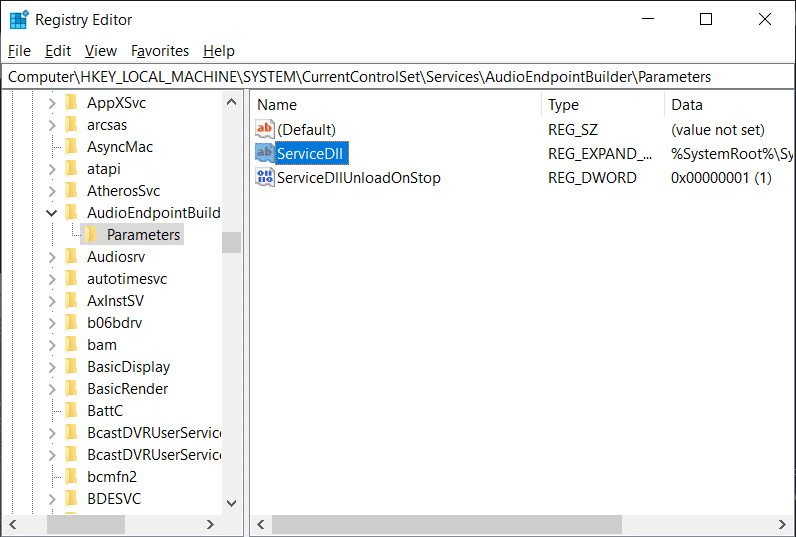Expand the bam key
The height and width of the screenshot is (537, 796).
tap(52, 345)
